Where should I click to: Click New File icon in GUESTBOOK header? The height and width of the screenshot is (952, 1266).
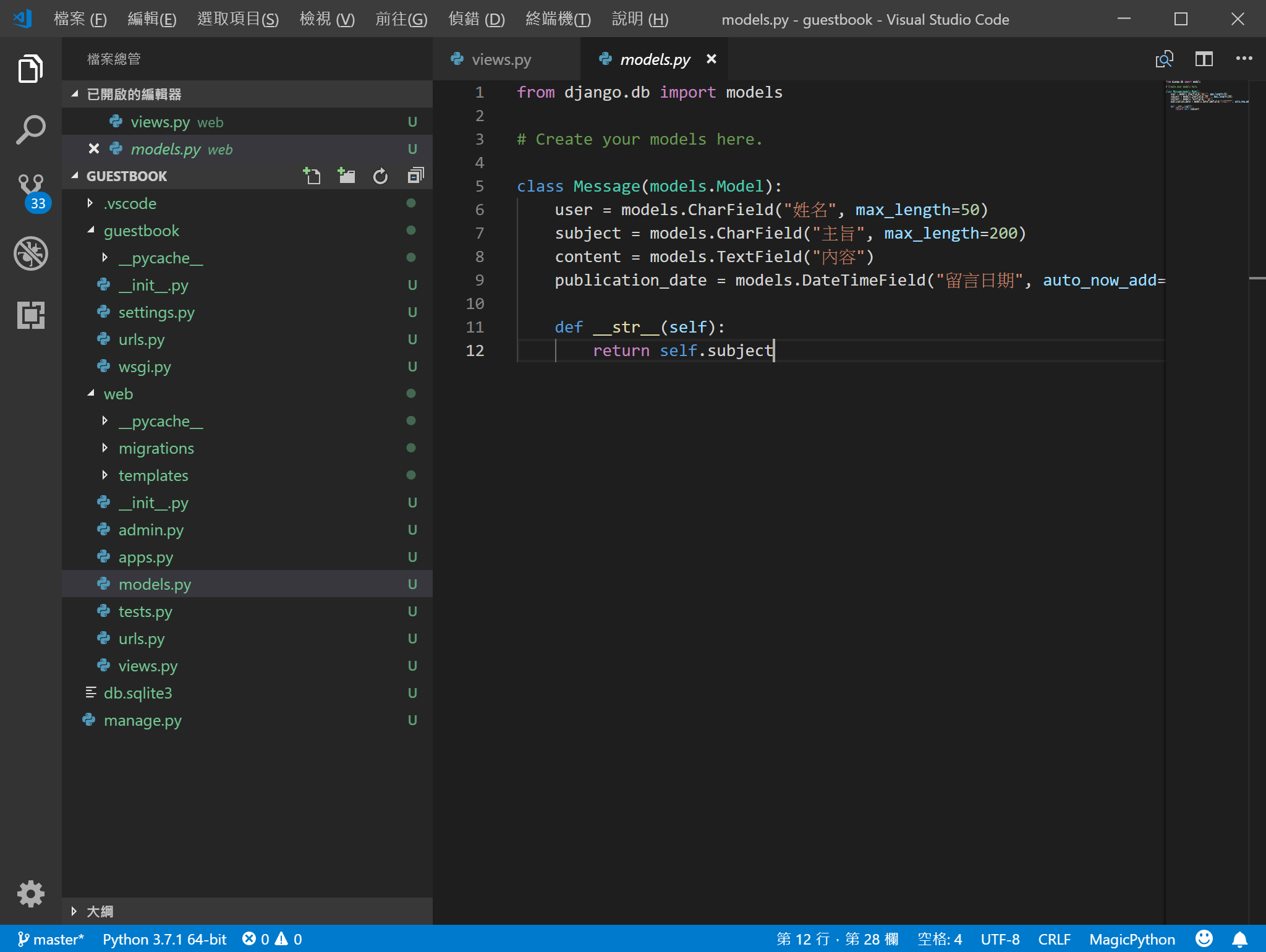coord(312,176)
